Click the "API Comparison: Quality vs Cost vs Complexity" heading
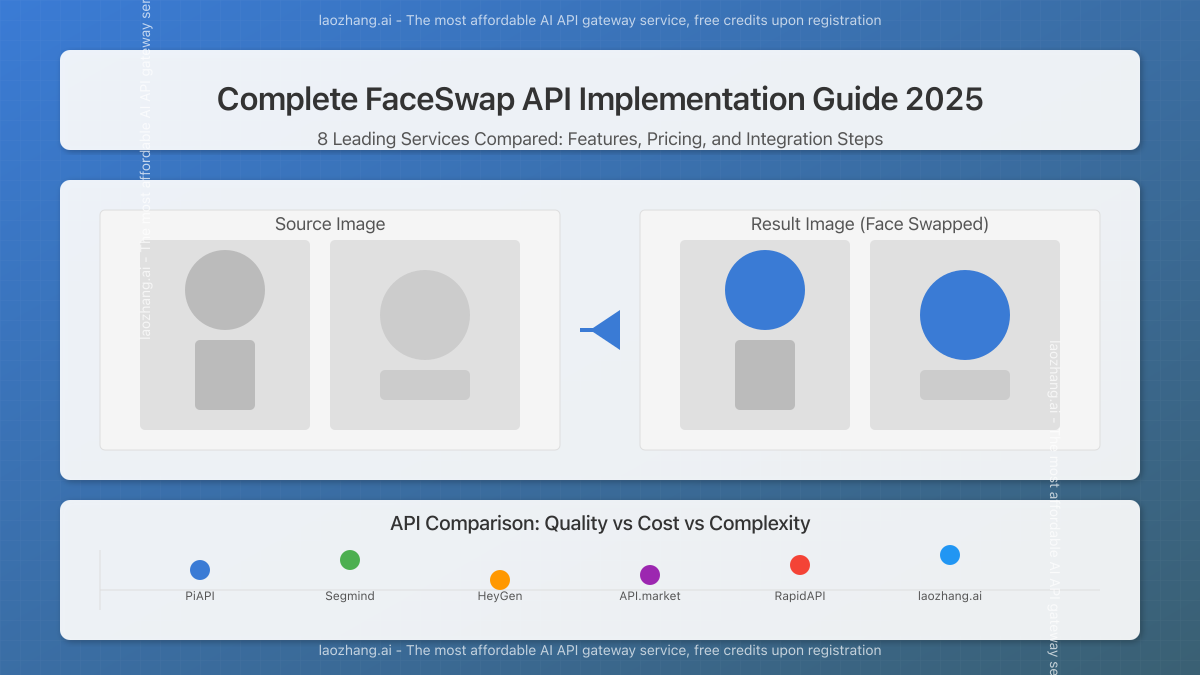The height and width of the screenshot is (675, 1200). pos(600,523)
